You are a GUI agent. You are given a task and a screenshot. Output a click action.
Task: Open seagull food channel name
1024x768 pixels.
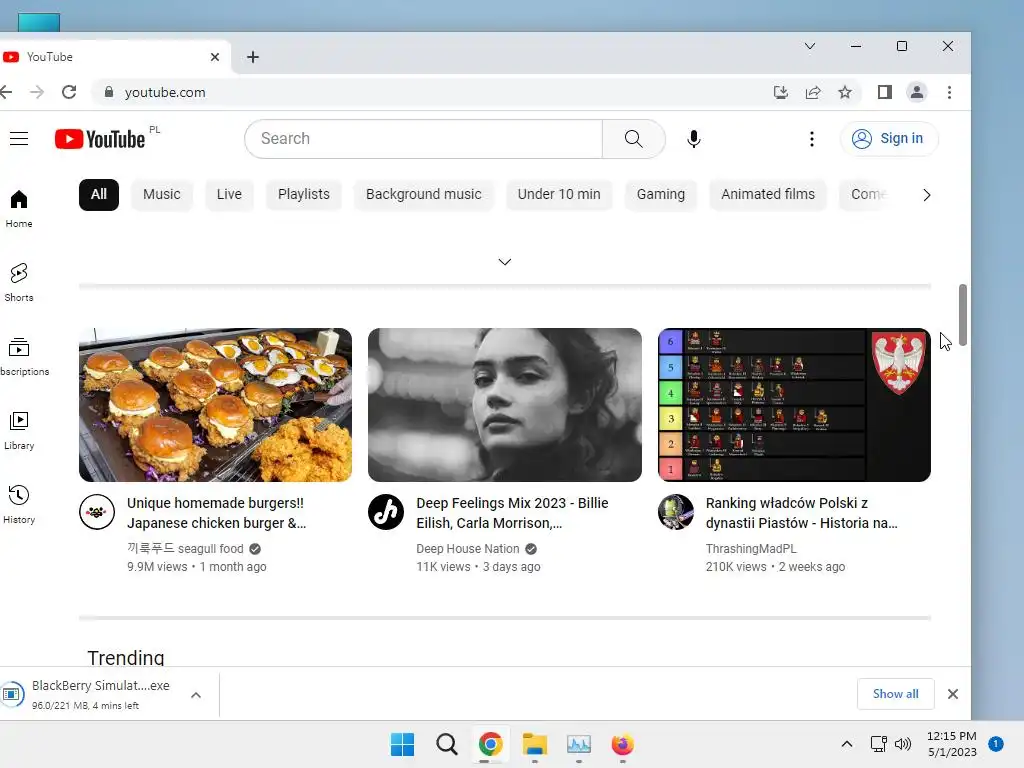(x=185, y=549)
